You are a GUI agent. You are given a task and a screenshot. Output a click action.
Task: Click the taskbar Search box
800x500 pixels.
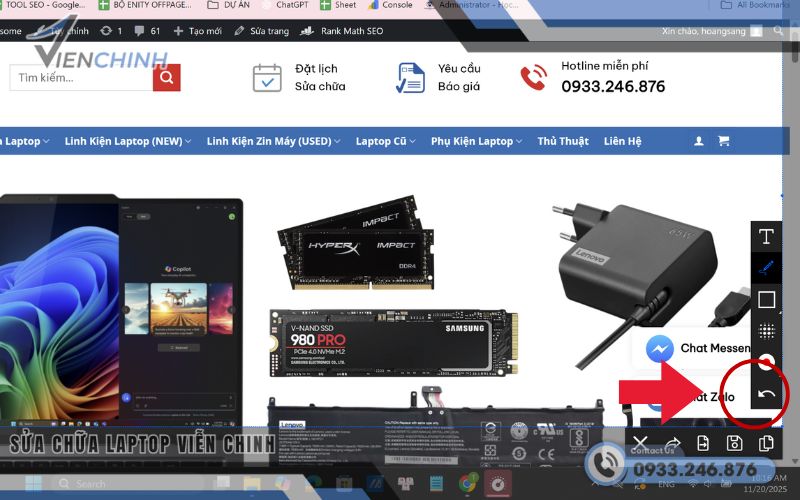[x=128, y=484]
